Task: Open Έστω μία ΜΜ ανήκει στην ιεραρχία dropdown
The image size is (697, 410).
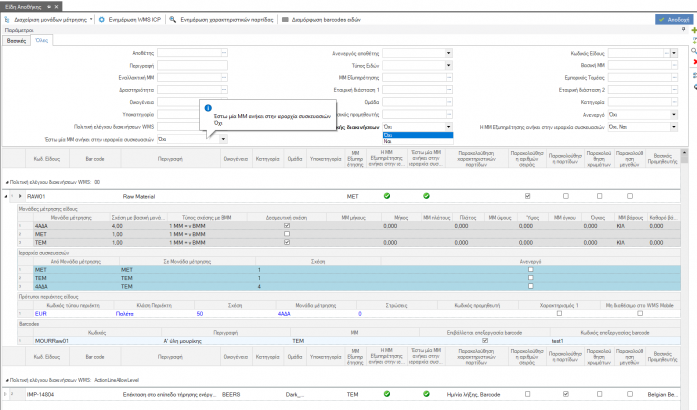Action: click(x=223, y=139)
